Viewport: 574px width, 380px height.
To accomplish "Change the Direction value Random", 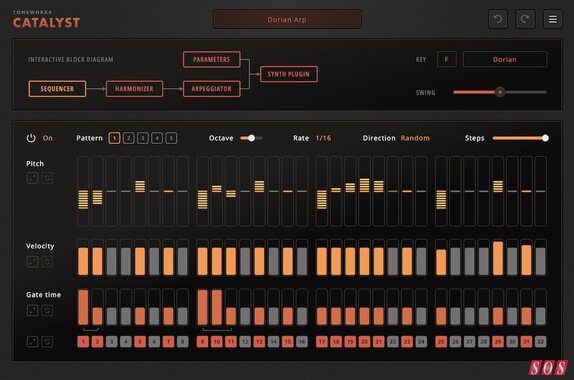I will point(415,138).
